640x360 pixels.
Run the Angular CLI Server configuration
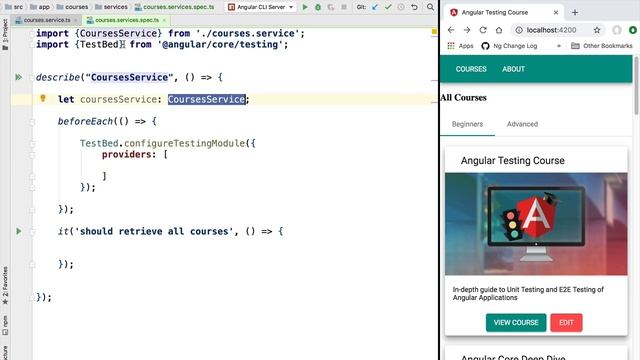coord(305,7)
